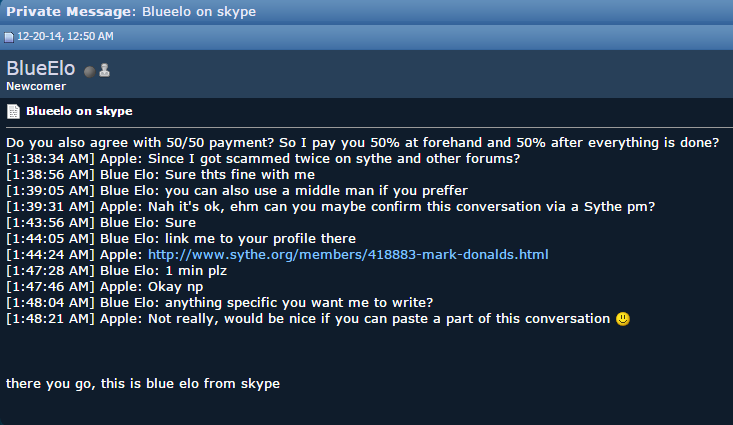733x425 pixels.
Task: Click the yellow smiley emoticon in the message
Action: 623,319
